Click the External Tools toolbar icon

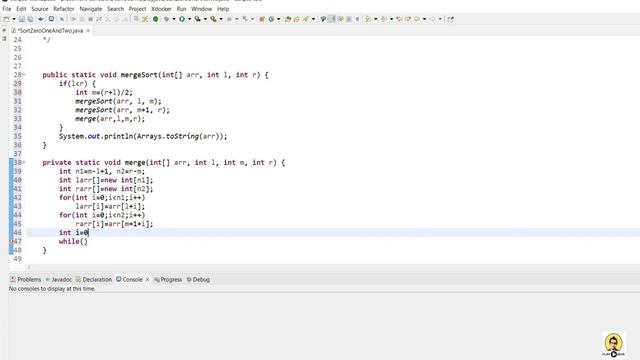click(x=213, y=19)
